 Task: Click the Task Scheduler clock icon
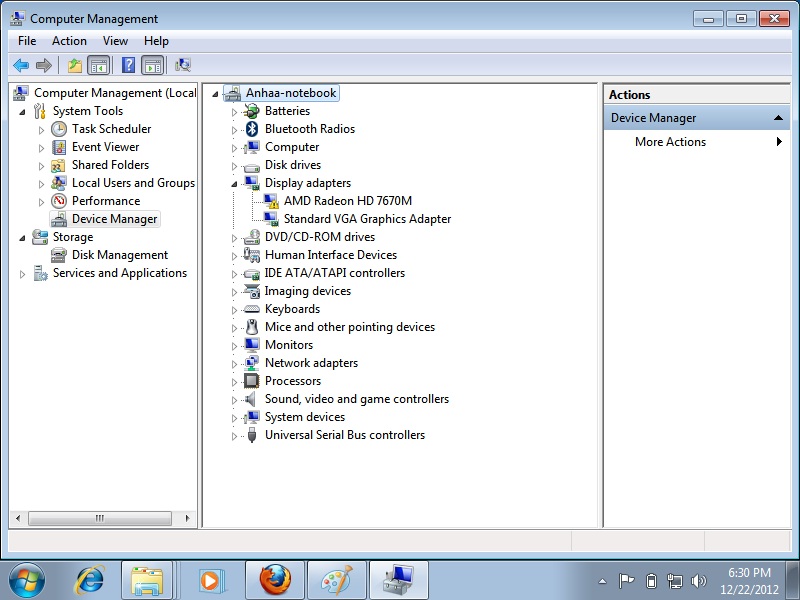[59, 129]
